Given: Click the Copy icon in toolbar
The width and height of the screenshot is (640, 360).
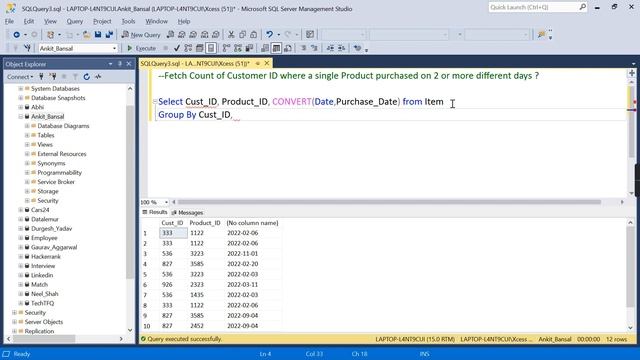Looking at the screenshot, I should tap(242, 35).
